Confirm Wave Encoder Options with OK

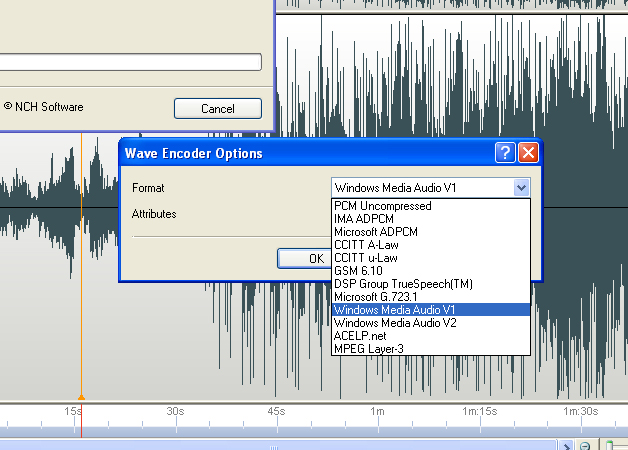coord(305,259)
